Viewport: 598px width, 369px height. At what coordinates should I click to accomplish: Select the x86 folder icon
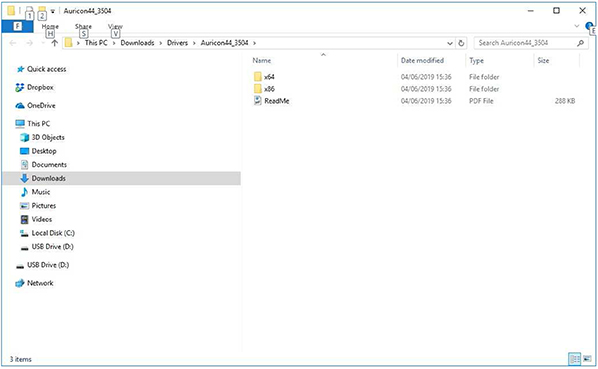click(x=258, y=89)
